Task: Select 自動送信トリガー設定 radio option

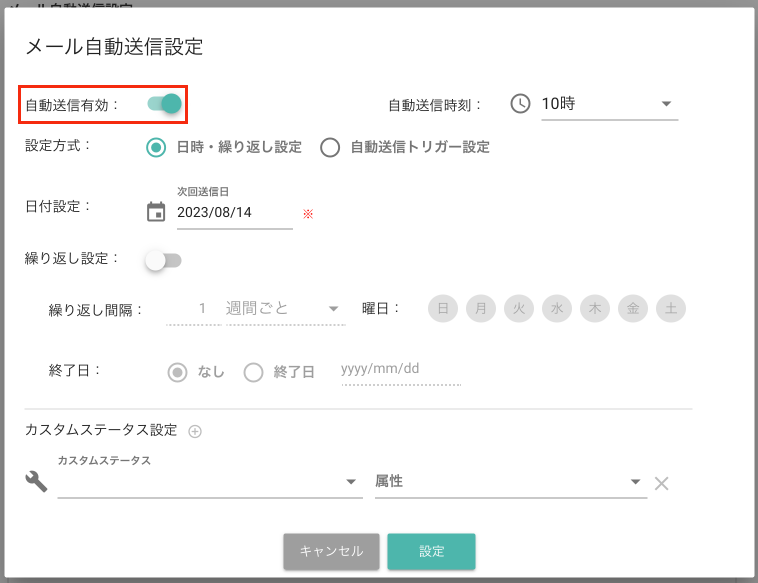Action: pyautogui.click(x=330, y=147)
